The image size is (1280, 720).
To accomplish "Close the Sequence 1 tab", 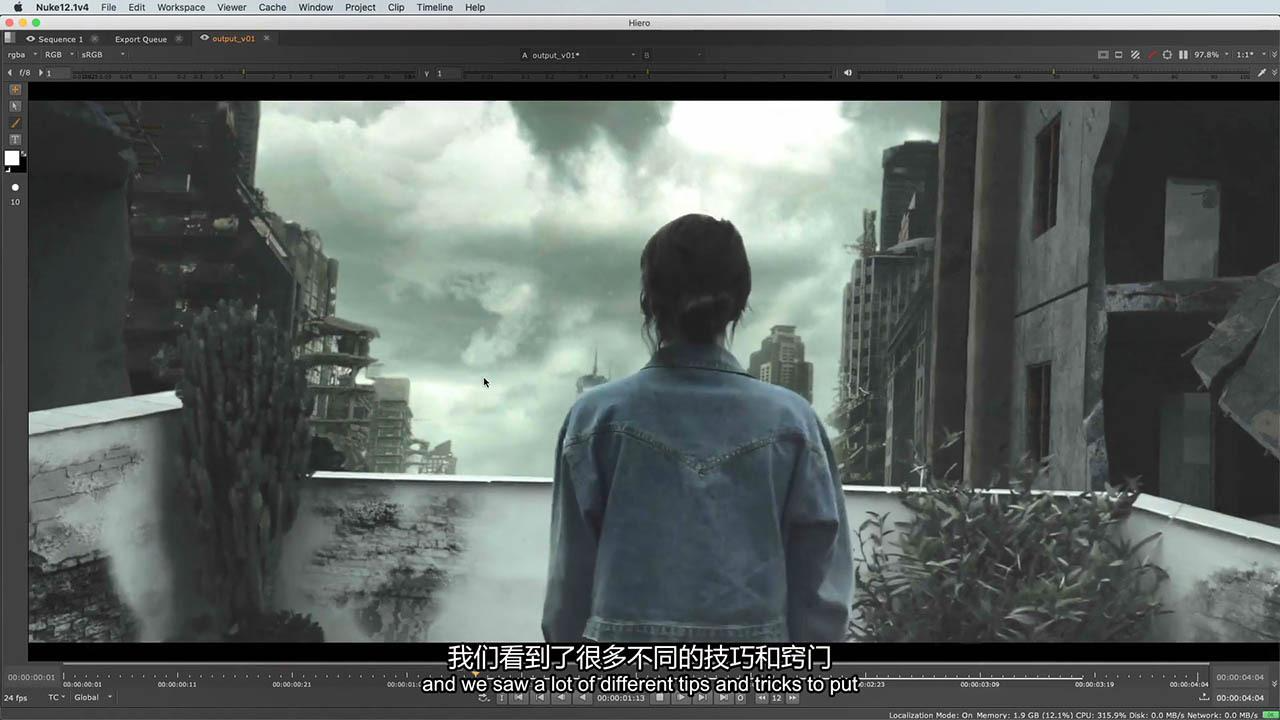I will point(94,39).
